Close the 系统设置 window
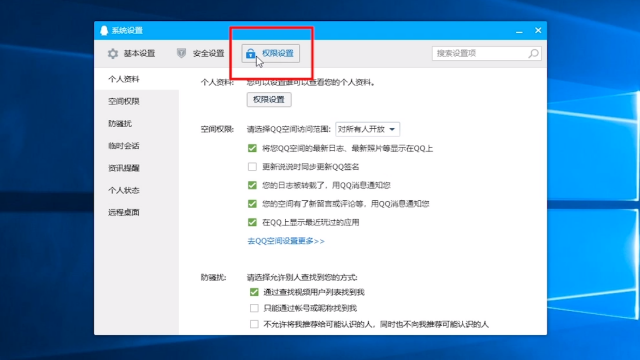The image size is (640, 360). click(538, 30)
